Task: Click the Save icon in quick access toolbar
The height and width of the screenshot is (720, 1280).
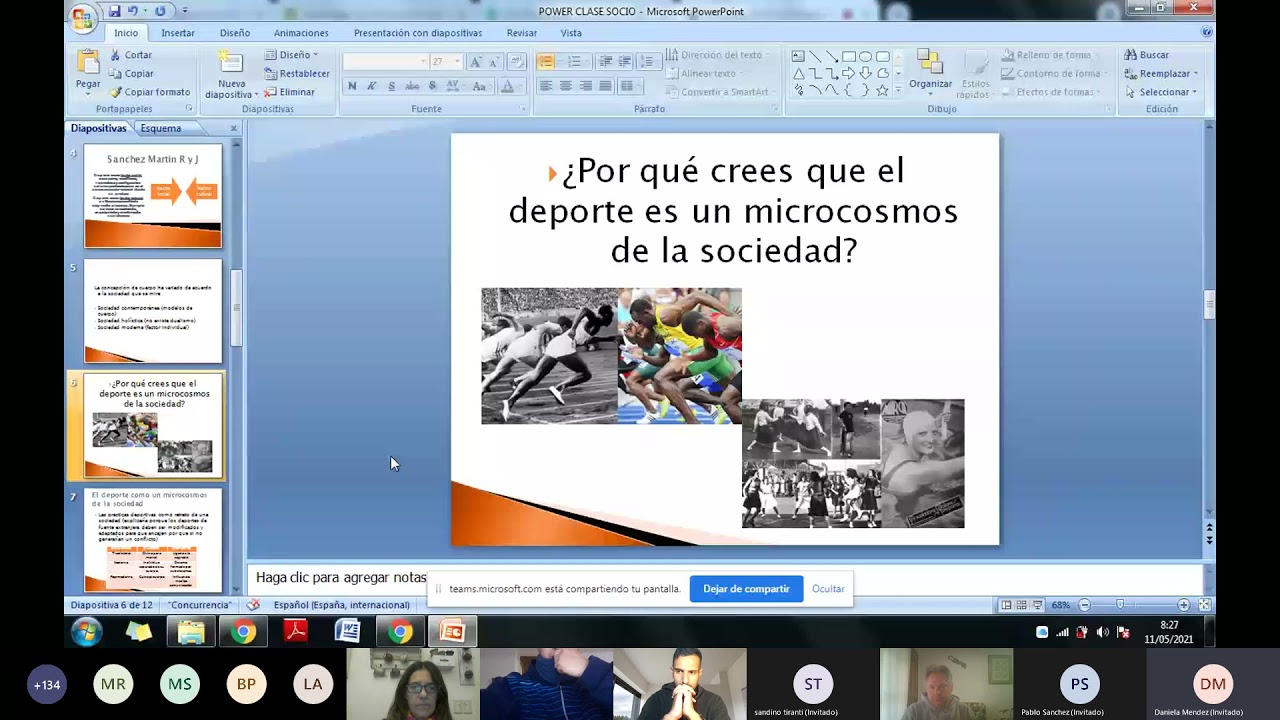Action: (114, 11)
